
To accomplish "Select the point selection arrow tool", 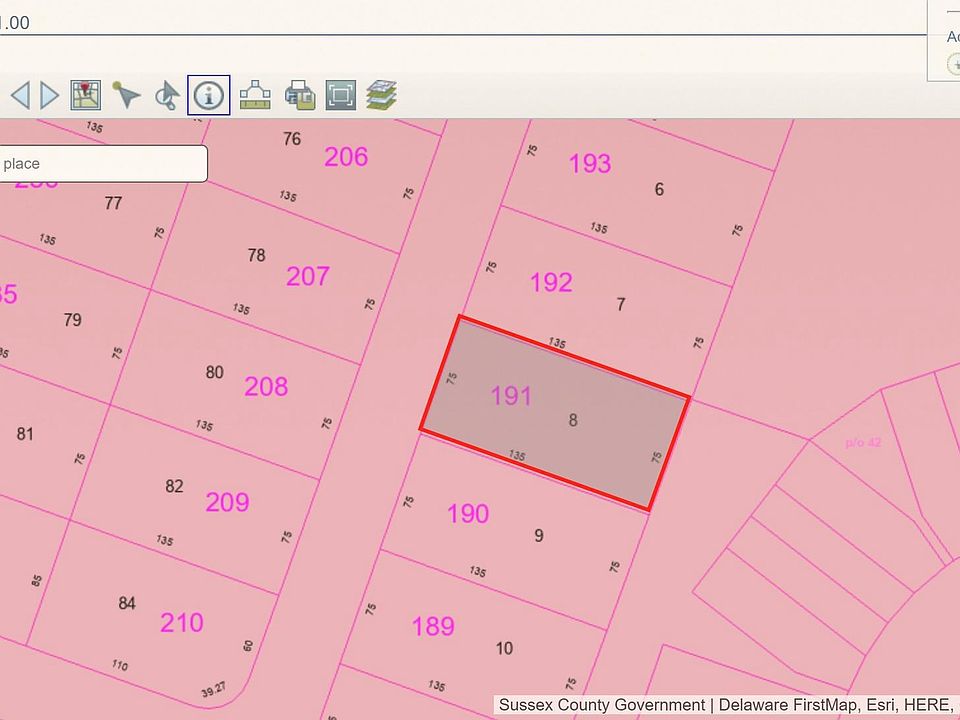I will tap(126, 95).
